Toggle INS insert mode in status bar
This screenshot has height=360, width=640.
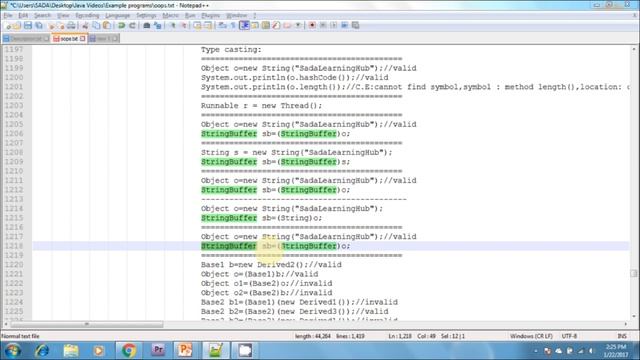click(x=622, y=336)
